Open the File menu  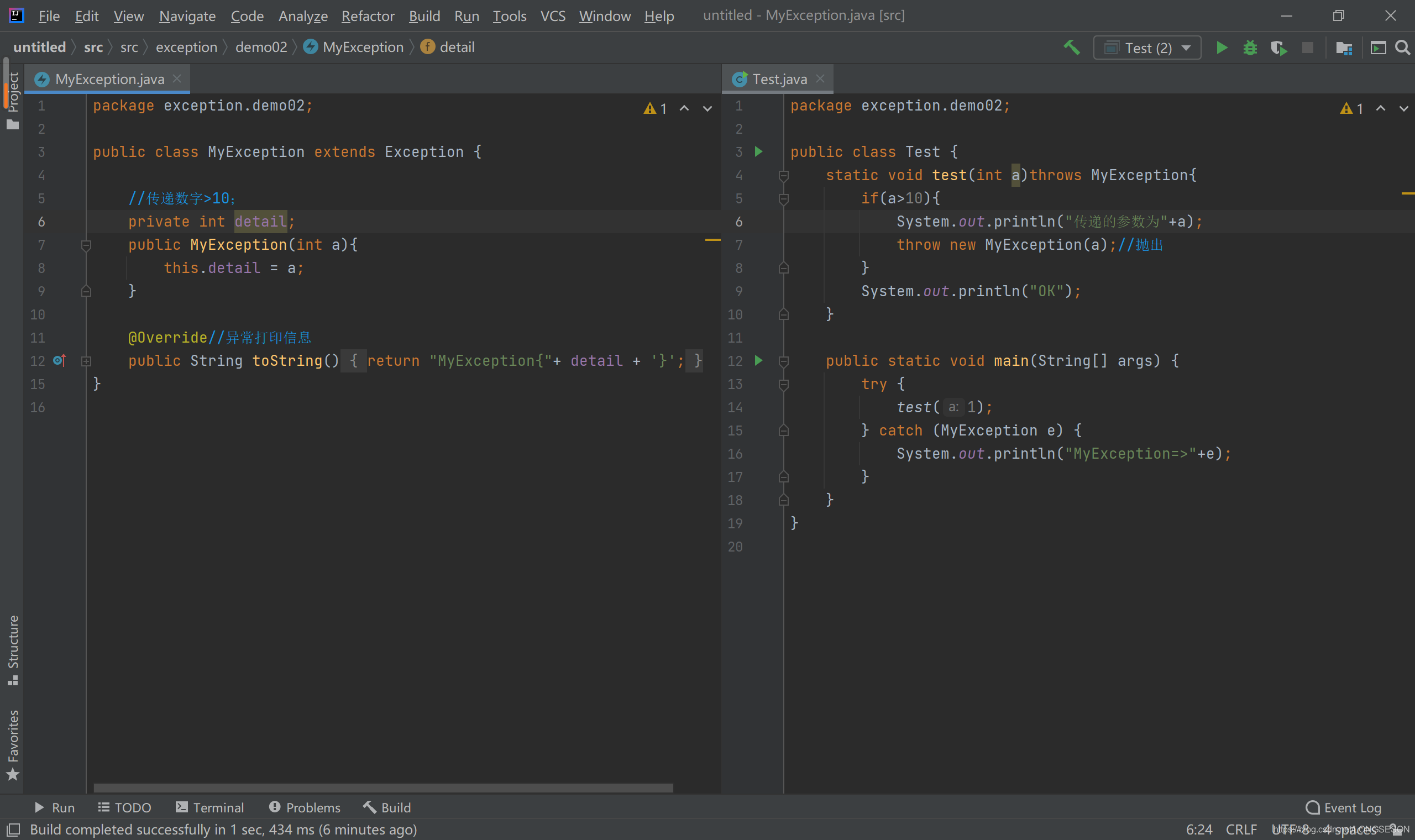click(49, 16)
